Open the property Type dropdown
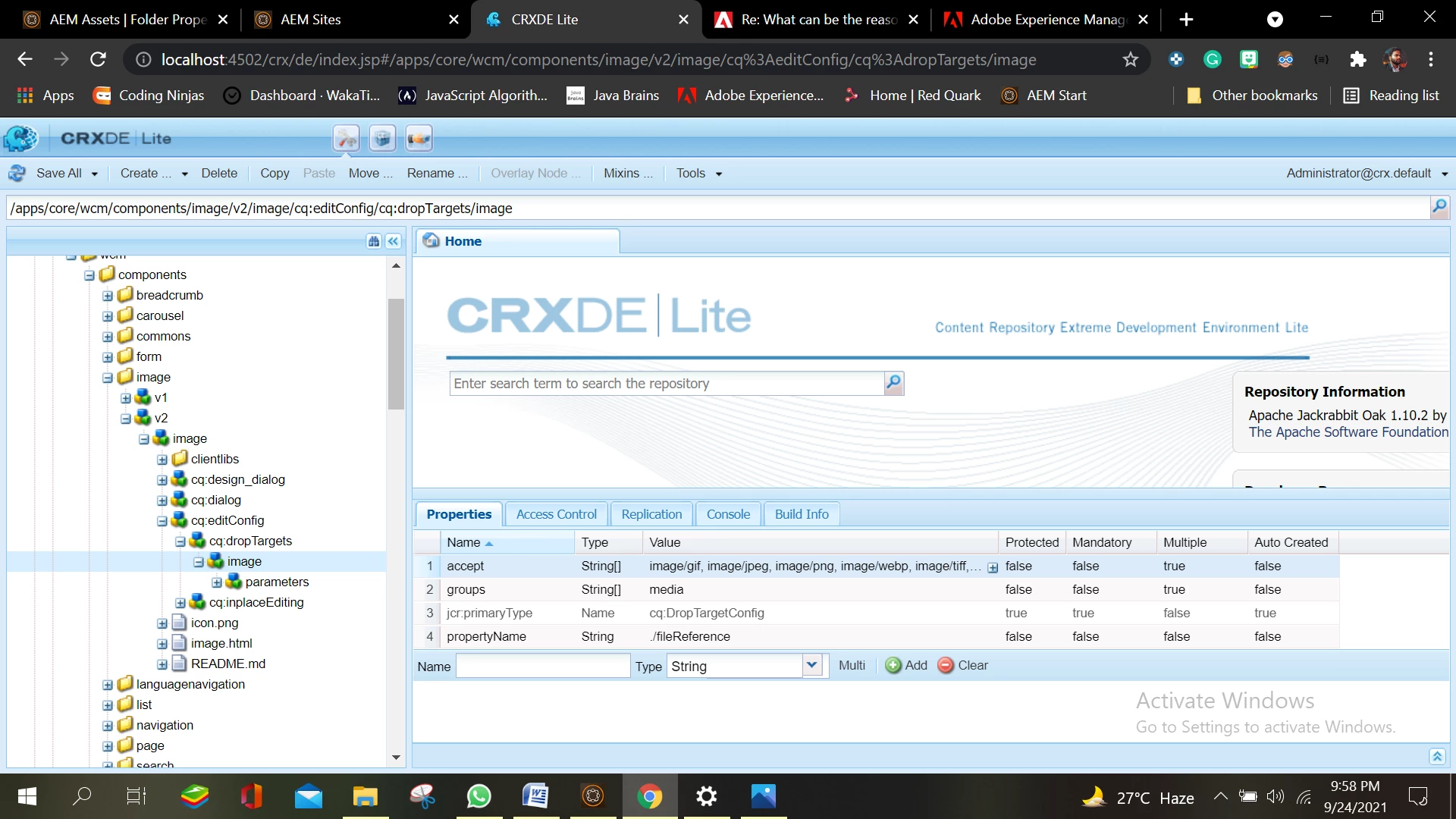The height and width of the screenshot is (819, 1456). click(x=812, y=666)
